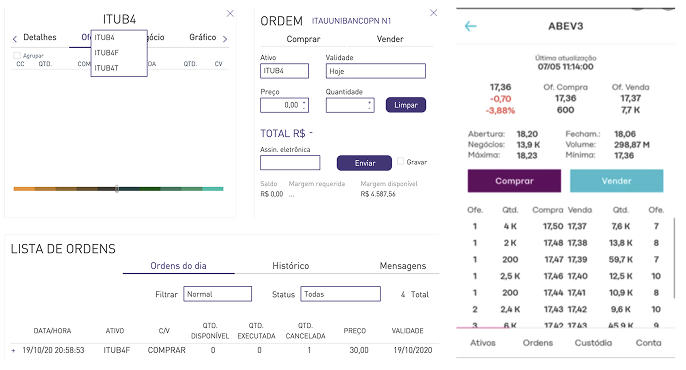Sort by VALIDADE column header

407,331
